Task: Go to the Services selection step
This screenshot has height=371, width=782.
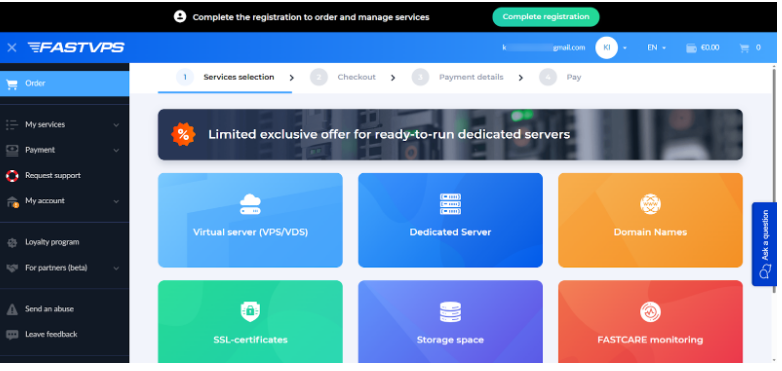Action: pyautogui.click(x=225, y=77)
